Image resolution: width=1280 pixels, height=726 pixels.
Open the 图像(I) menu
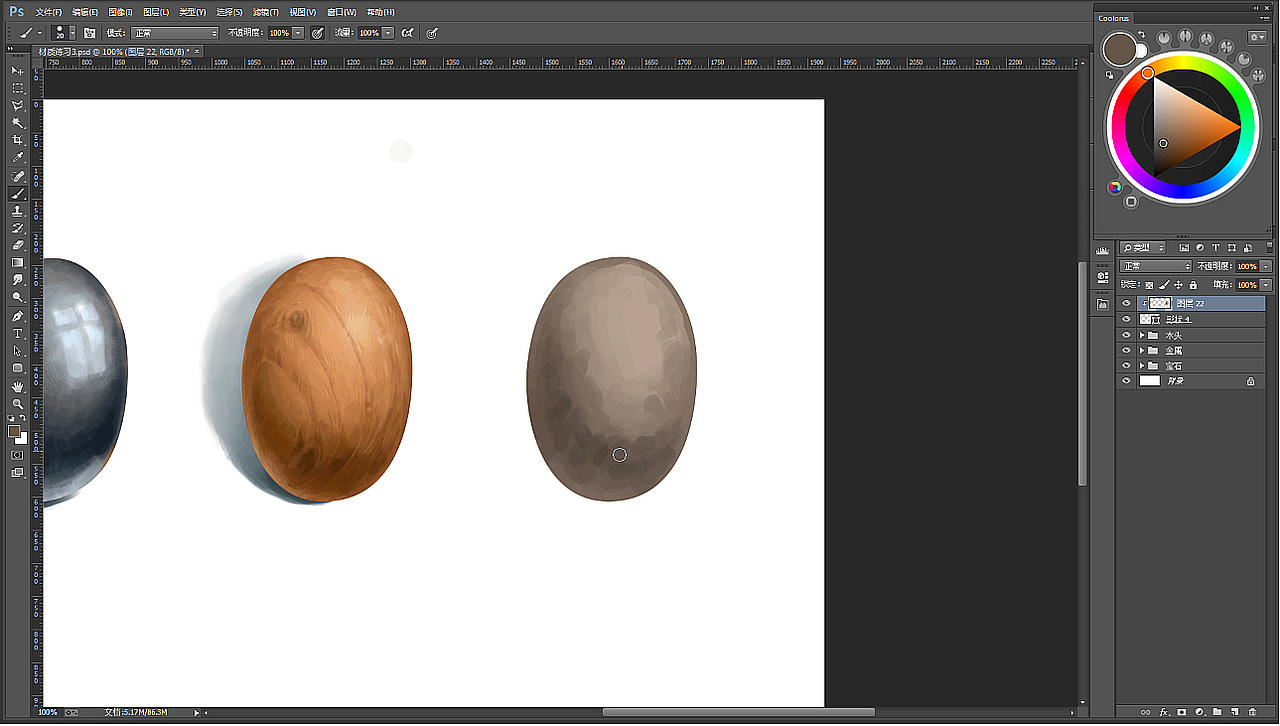[120, 12]
